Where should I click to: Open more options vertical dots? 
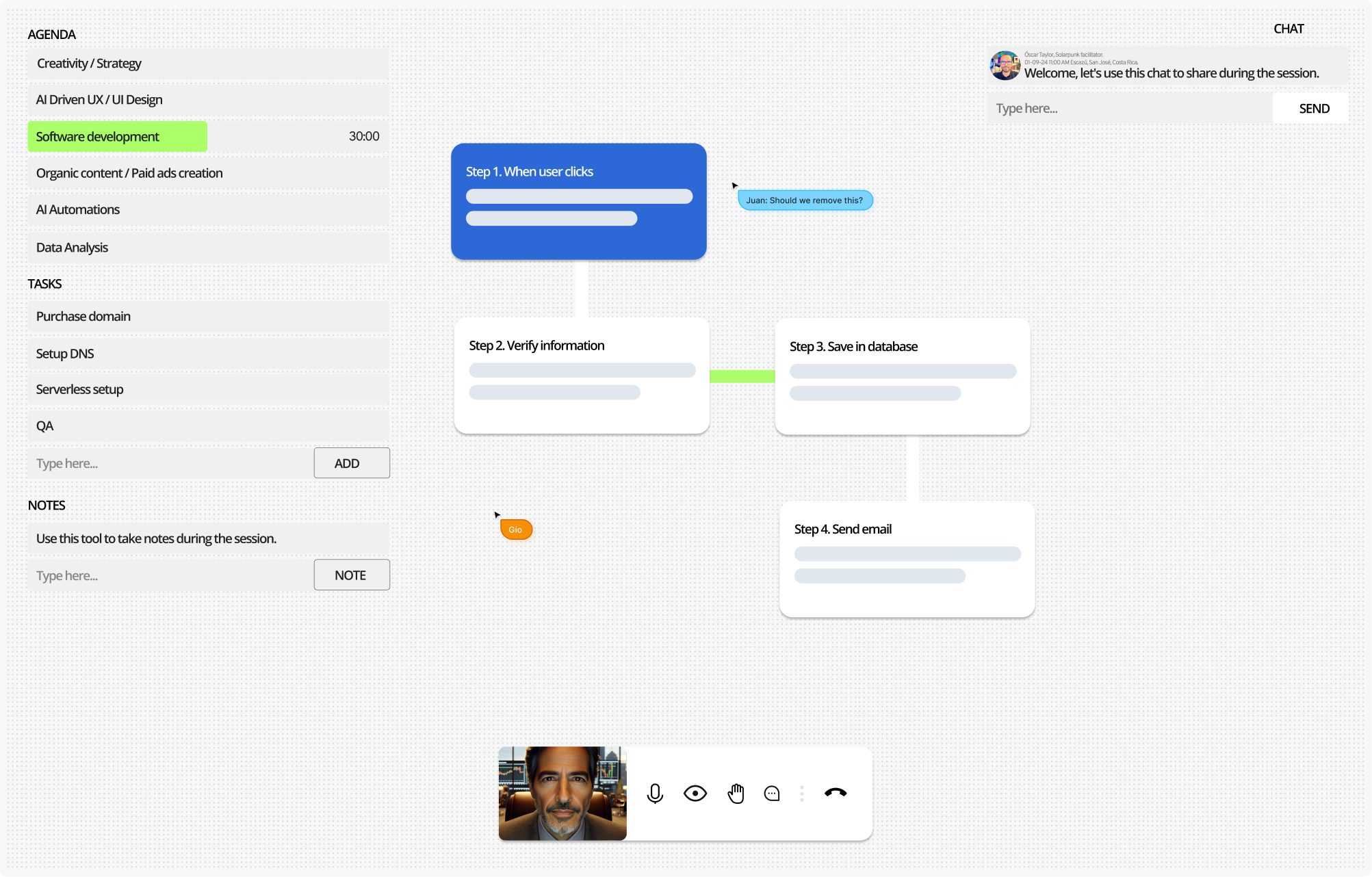[802, 794]
